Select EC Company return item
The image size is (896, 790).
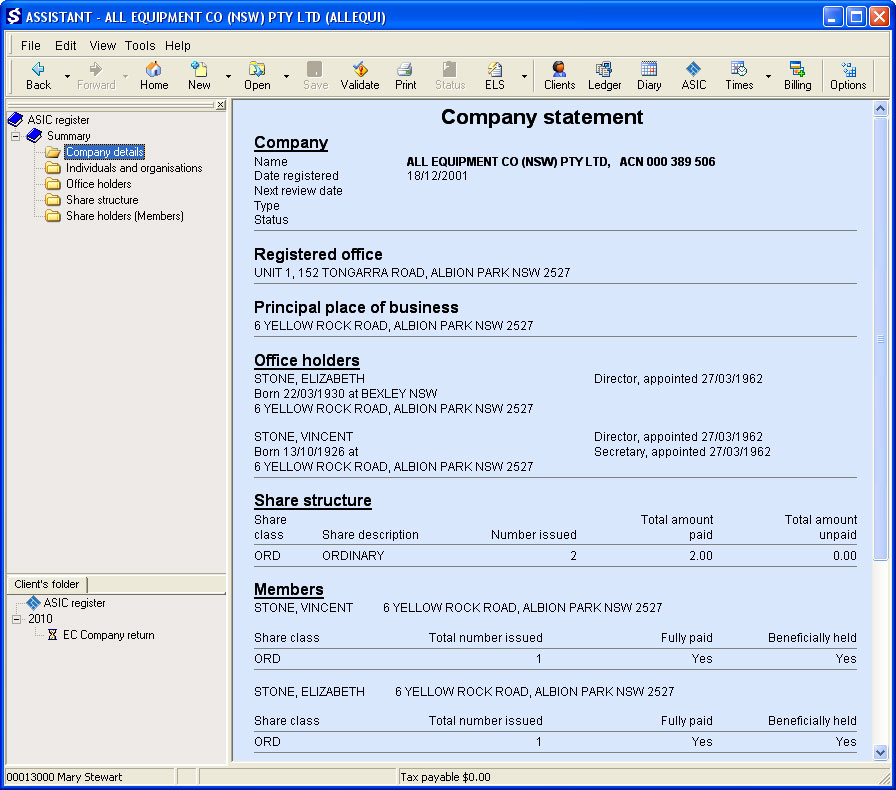(x=109, y=635)
